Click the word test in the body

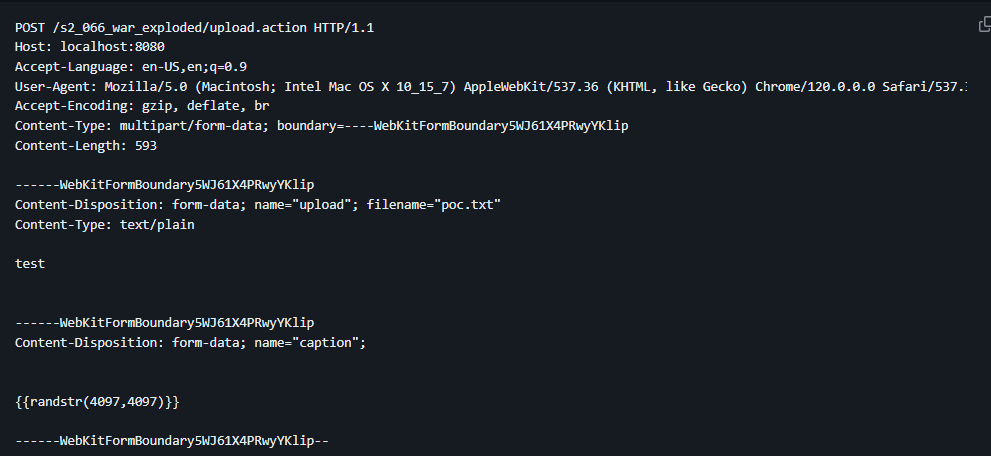point(30,263)
